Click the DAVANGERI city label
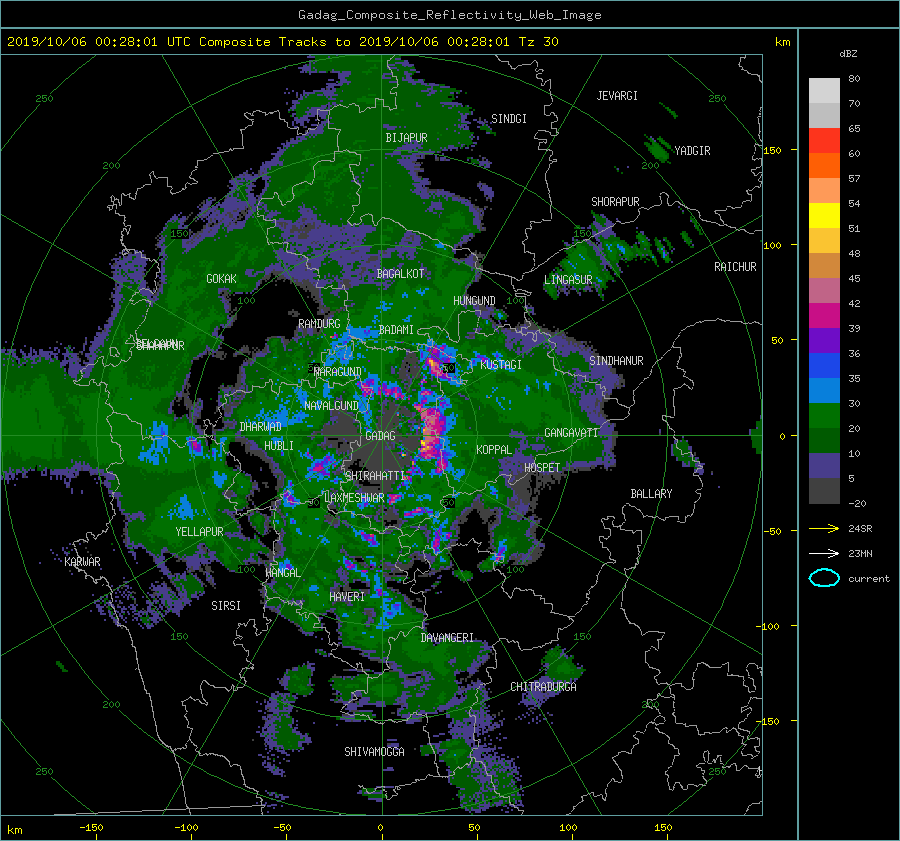The width and height of the screenshot is (900, 841). [x=447, y=638]
